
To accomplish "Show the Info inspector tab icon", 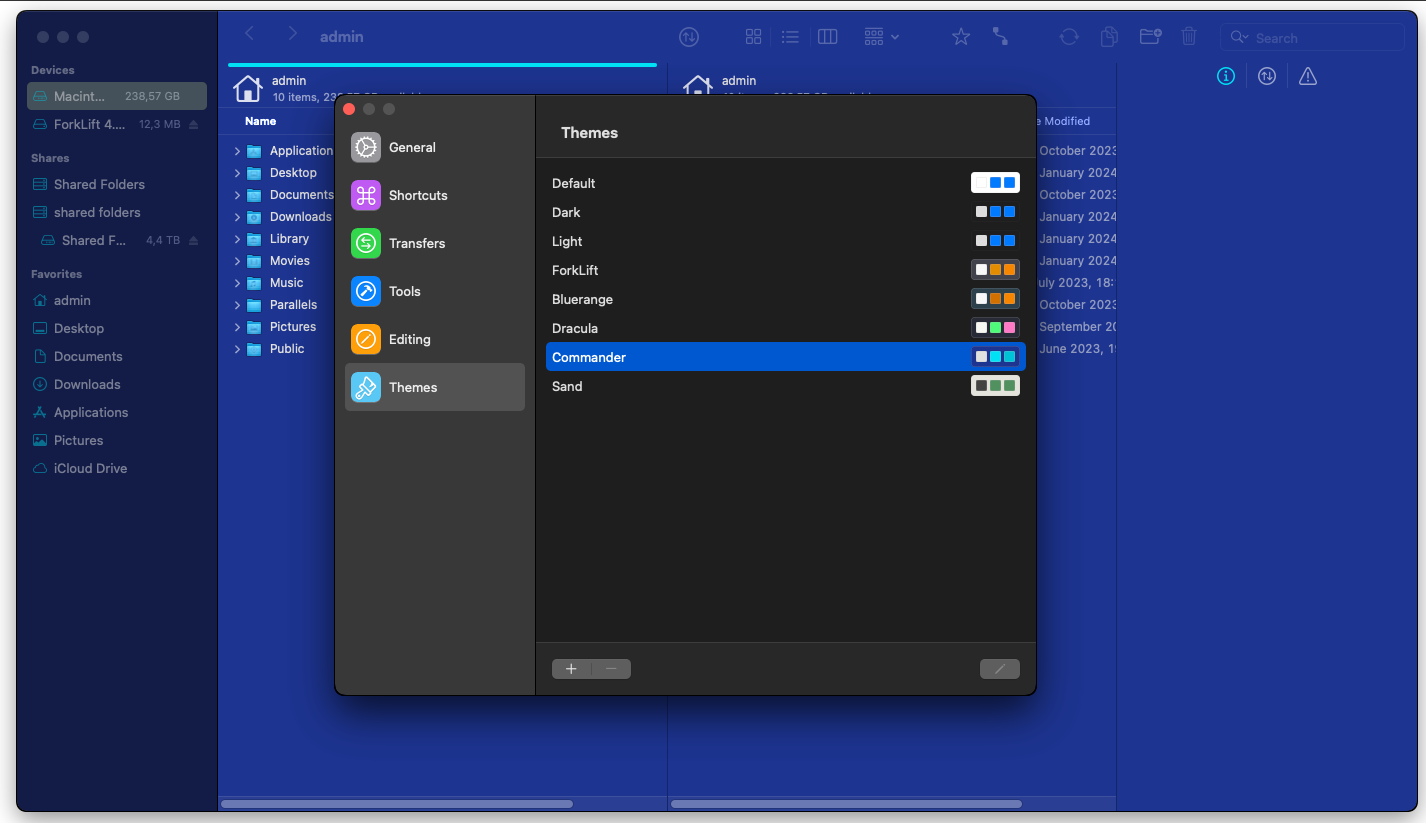I will point(1226,77).
